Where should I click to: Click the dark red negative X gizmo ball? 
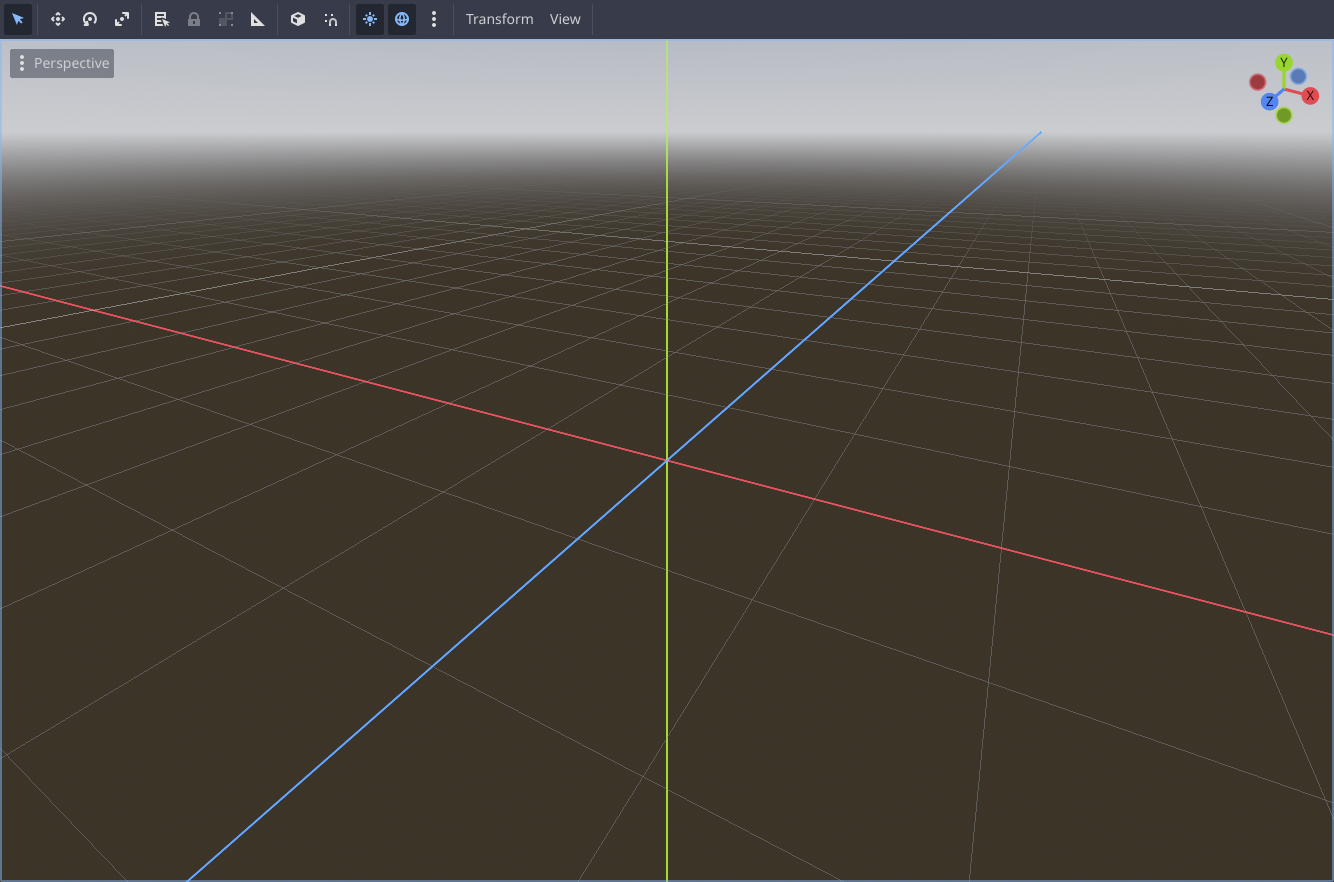pyautogui.click(x=1257, y=82)
